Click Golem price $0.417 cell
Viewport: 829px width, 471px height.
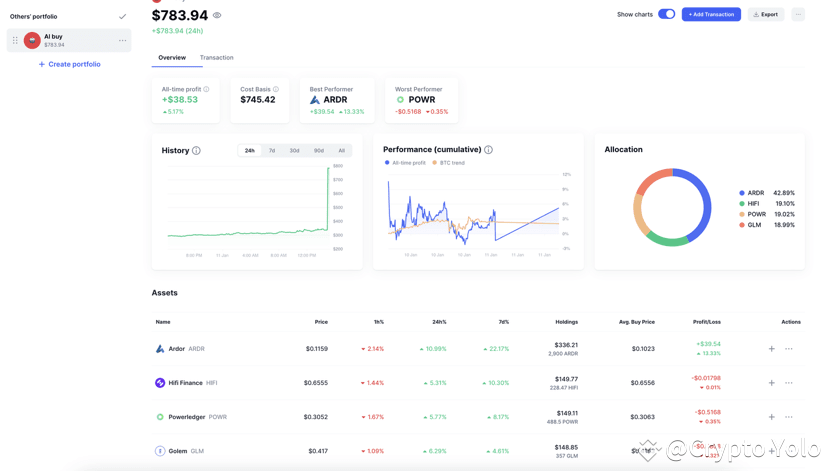(x=318, y=451)
